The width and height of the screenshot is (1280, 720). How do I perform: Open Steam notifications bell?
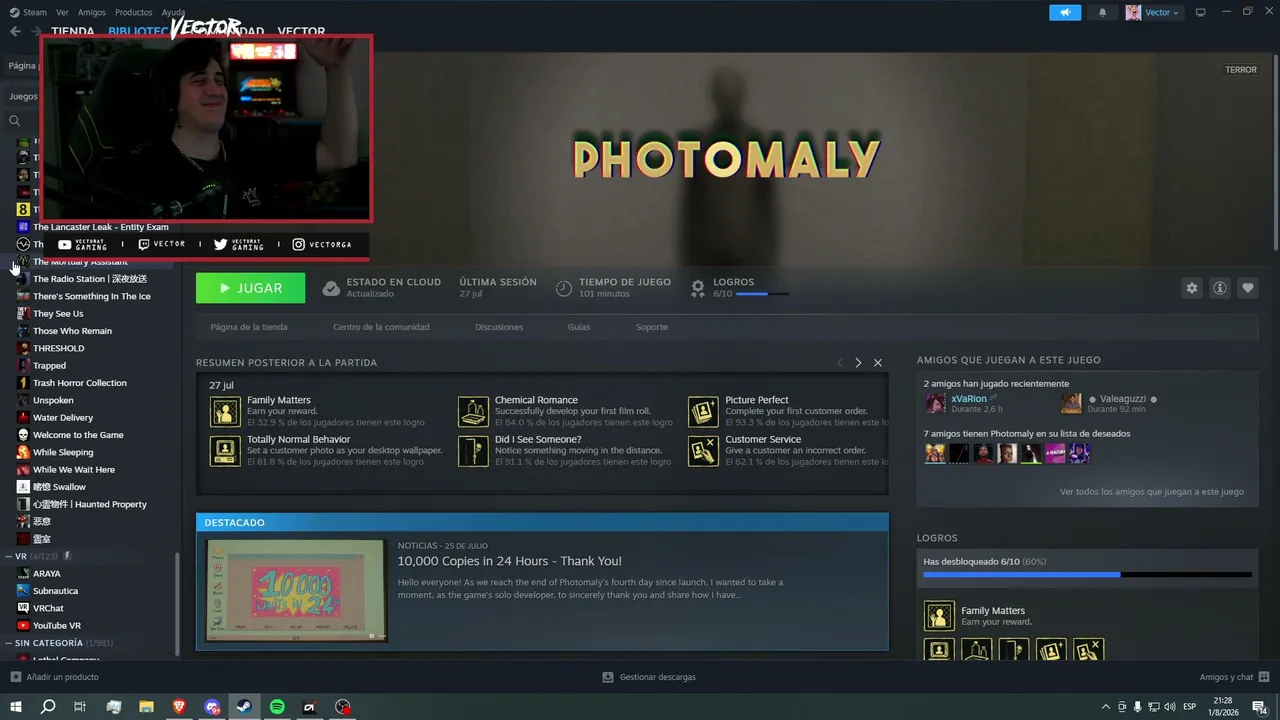point(1103,12)
